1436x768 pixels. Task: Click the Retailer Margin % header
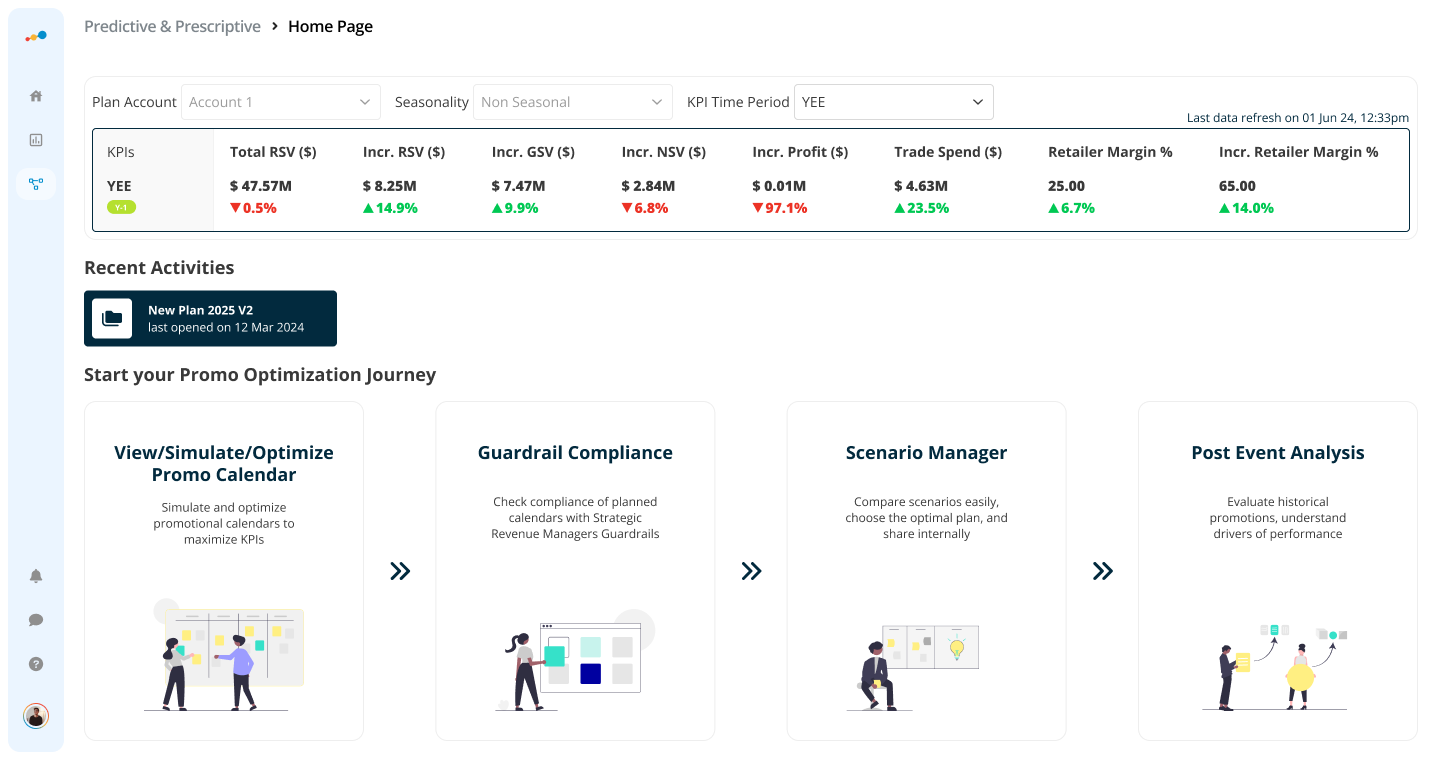(1110, 152)
